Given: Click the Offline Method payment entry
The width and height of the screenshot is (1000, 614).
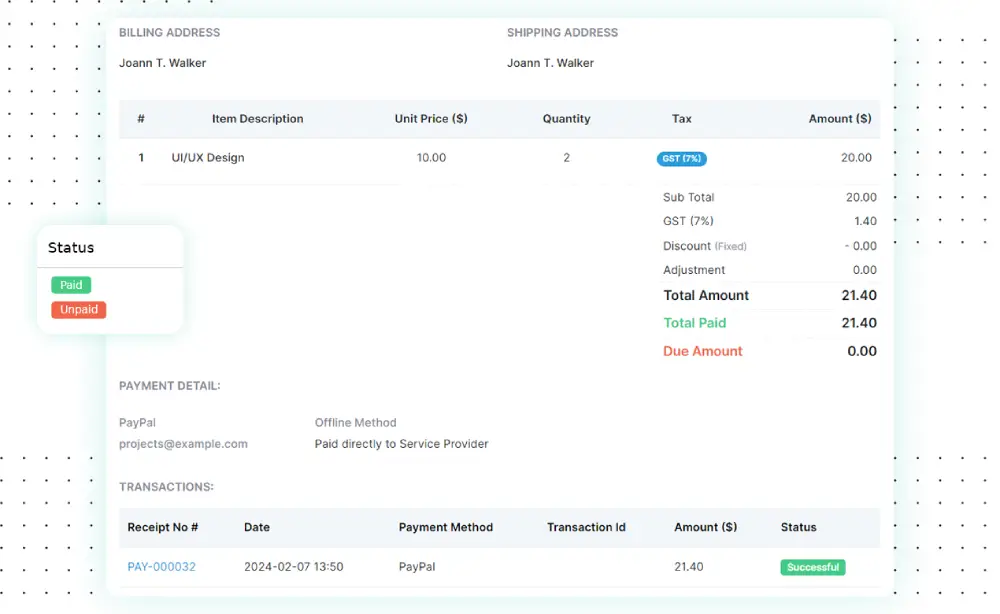Looking at the screenshot, I should tap(355, 422).
